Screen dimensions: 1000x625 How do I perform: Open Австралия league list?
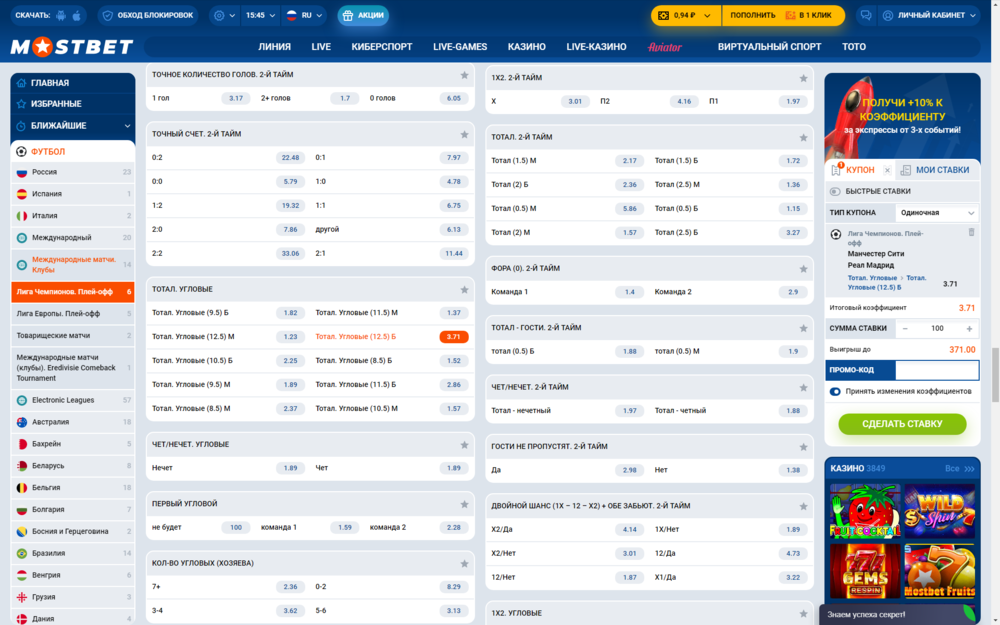73,422
